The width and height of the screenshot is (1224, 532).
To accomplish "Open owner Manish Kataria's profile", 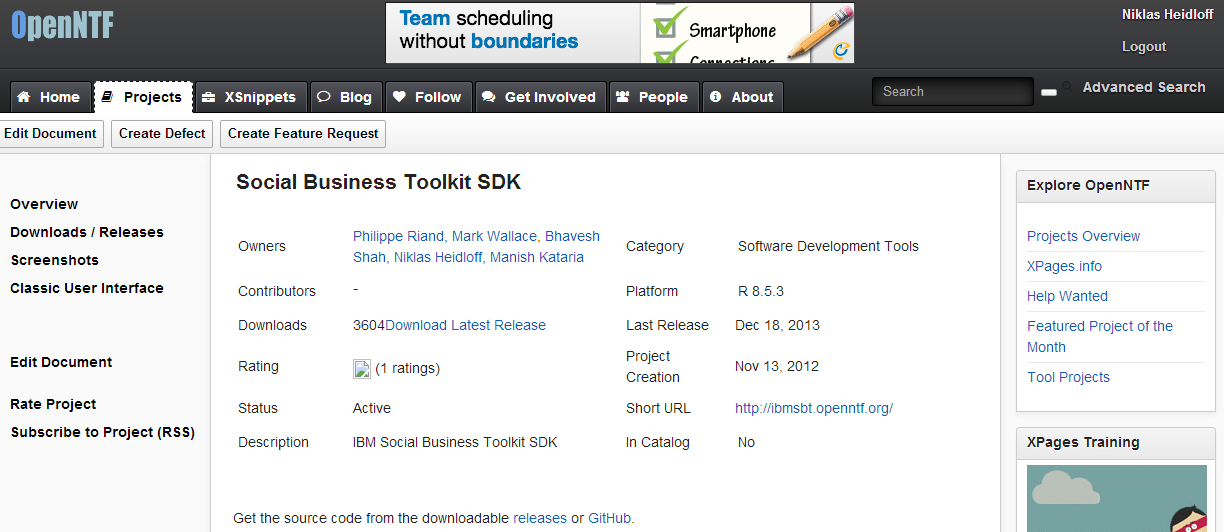I will 537,257.
